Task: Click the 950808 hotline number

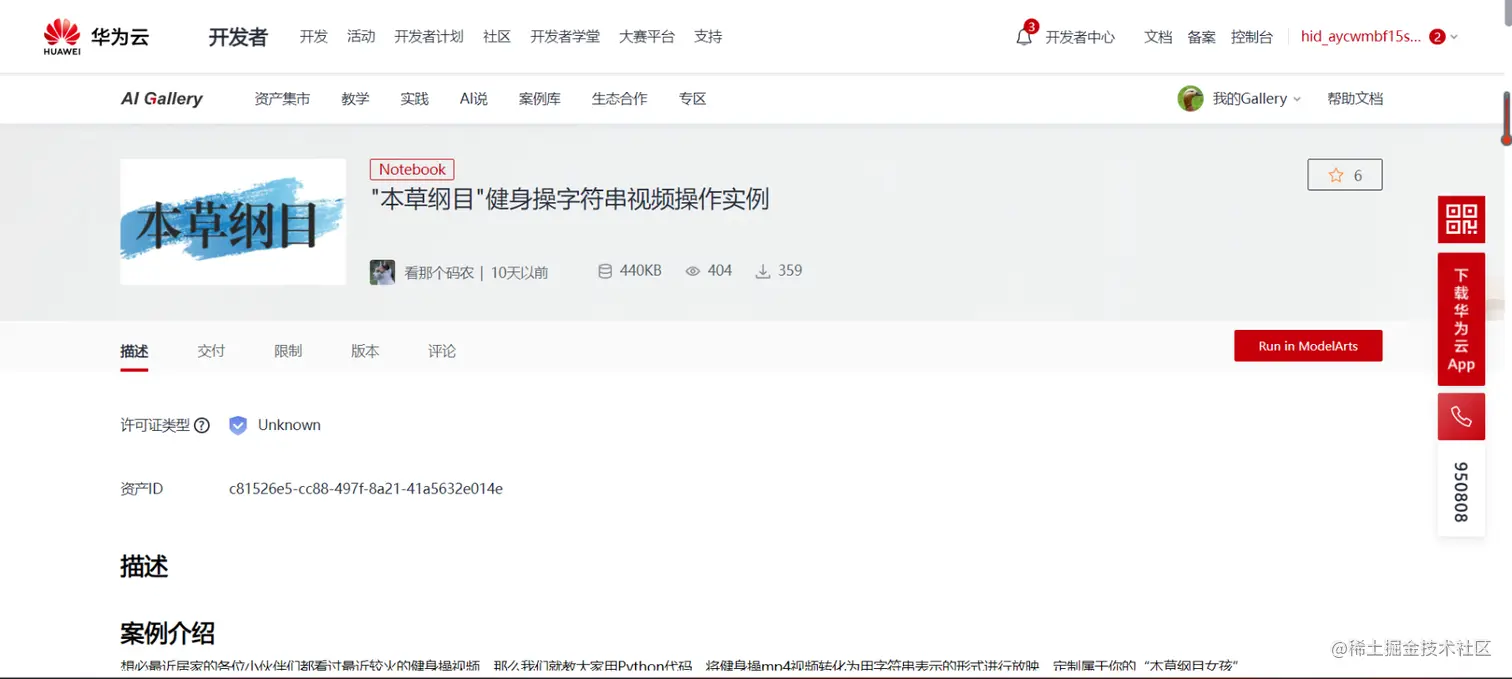Action: [1461, 492]
